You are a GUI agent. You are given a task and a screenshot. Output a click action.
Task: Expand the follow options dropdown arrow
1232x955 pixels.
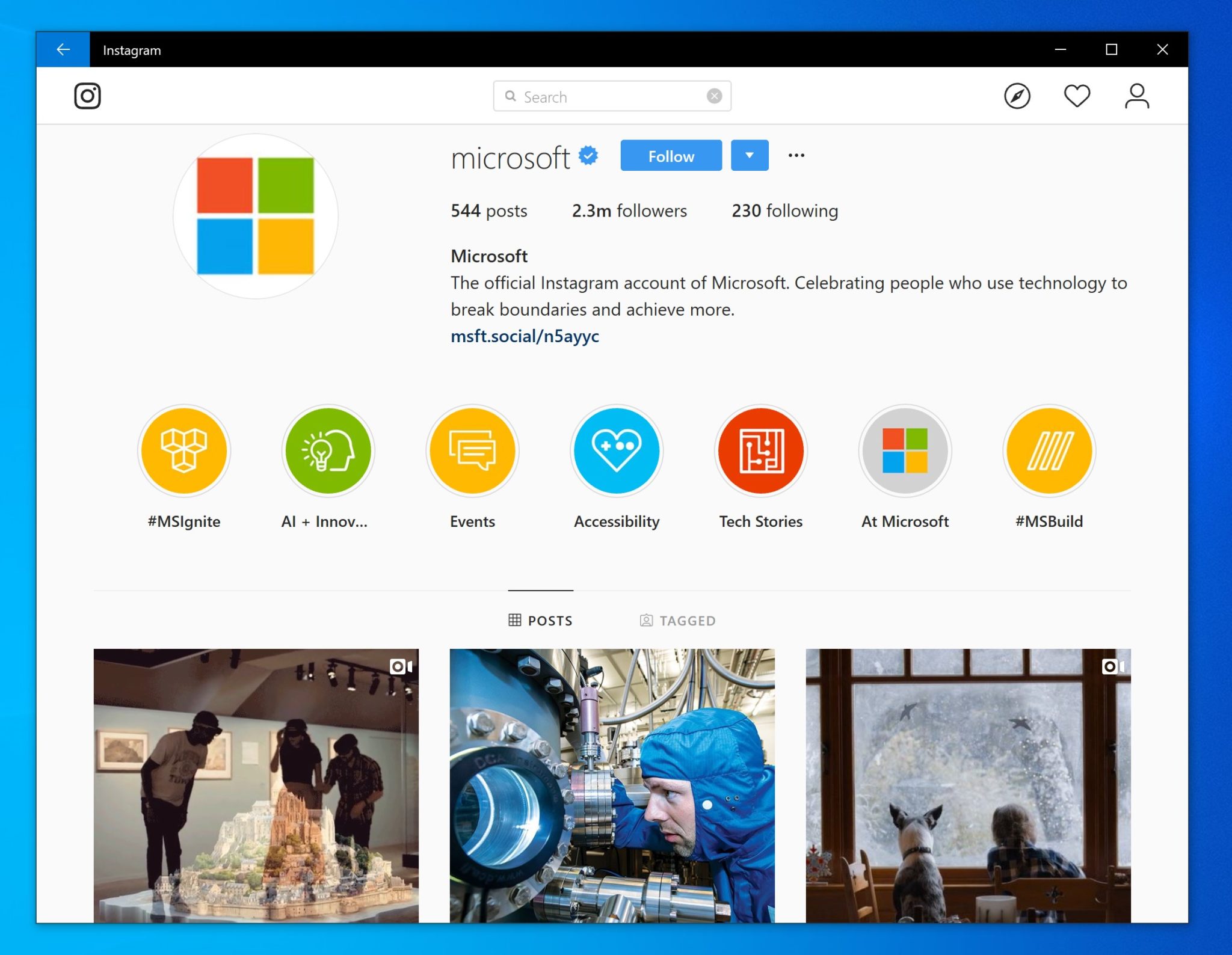(749, 155)
